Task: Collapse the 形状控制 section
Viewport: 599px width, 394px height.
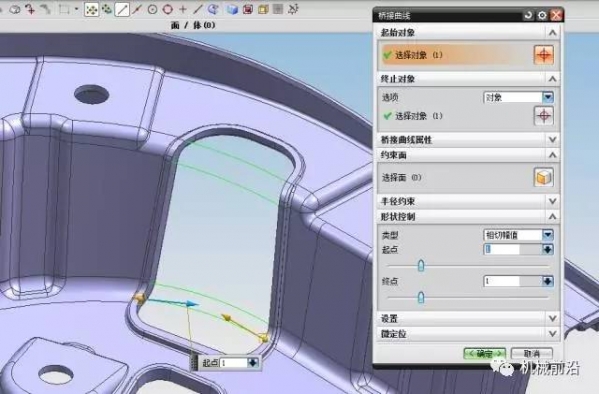Action: click(x=552, y=217)
